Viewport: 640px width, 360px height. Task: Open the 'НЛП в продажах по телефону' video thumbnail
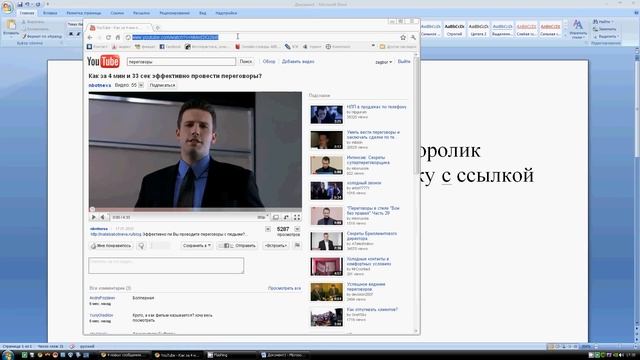(x=326, y=115)
